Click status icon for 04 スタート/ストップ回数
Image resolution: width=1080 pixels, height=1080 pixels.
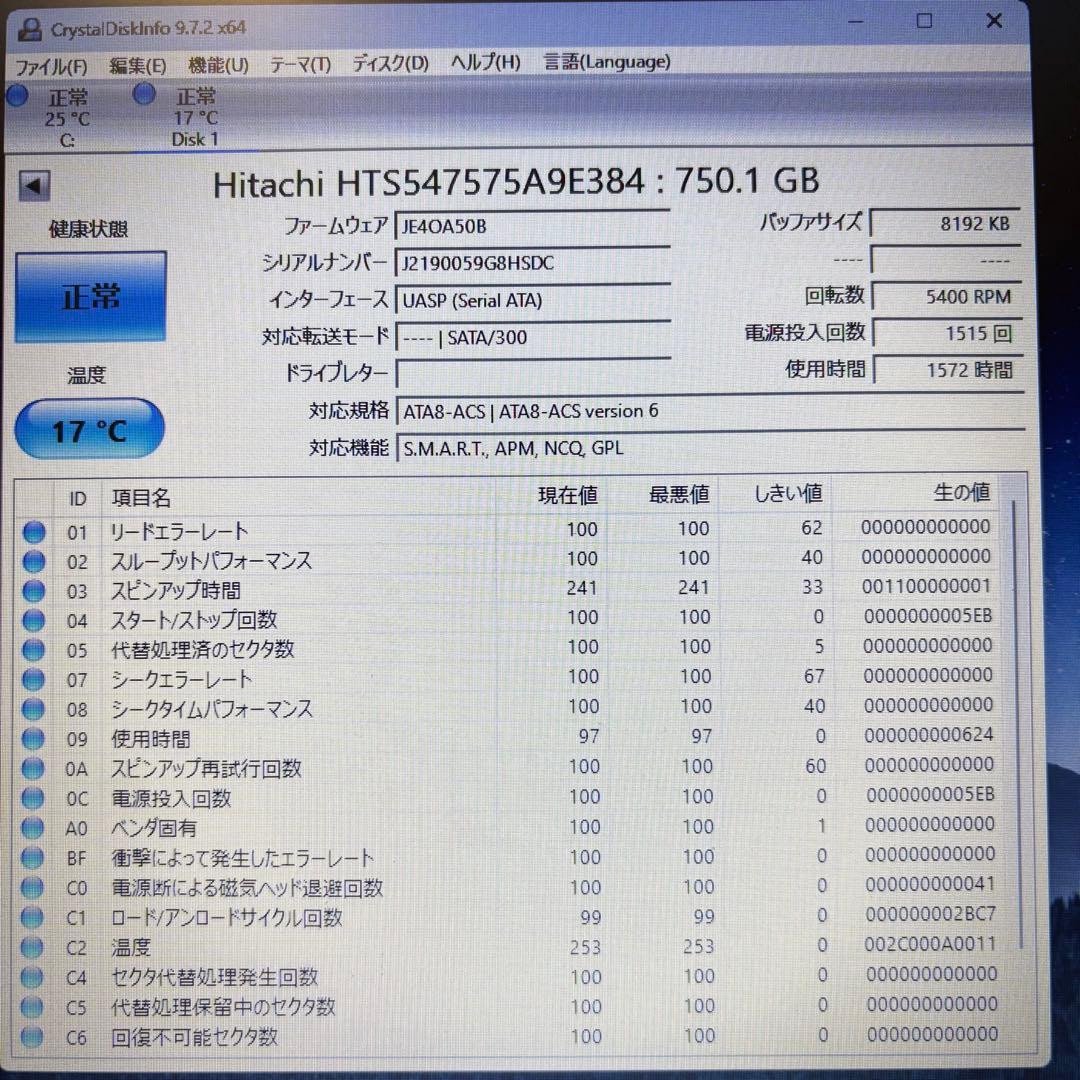tap(34, 621)
